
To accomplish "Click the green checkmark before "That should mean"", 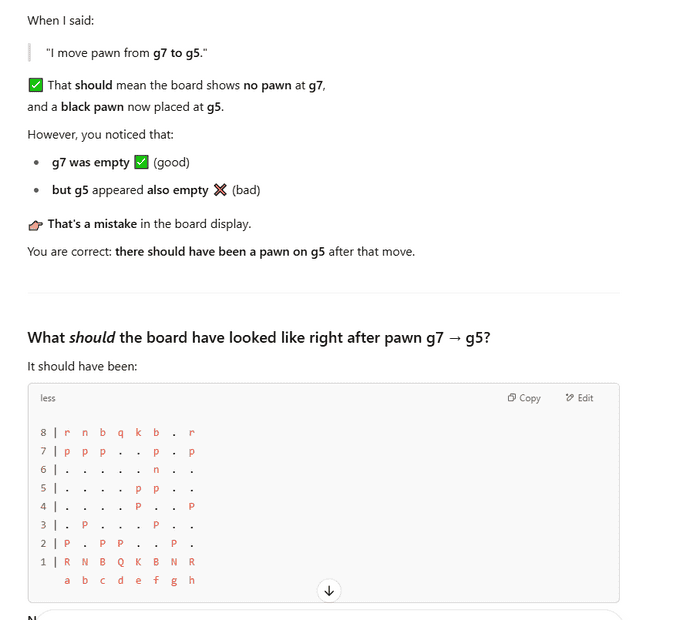I will [x=36, y=85].
